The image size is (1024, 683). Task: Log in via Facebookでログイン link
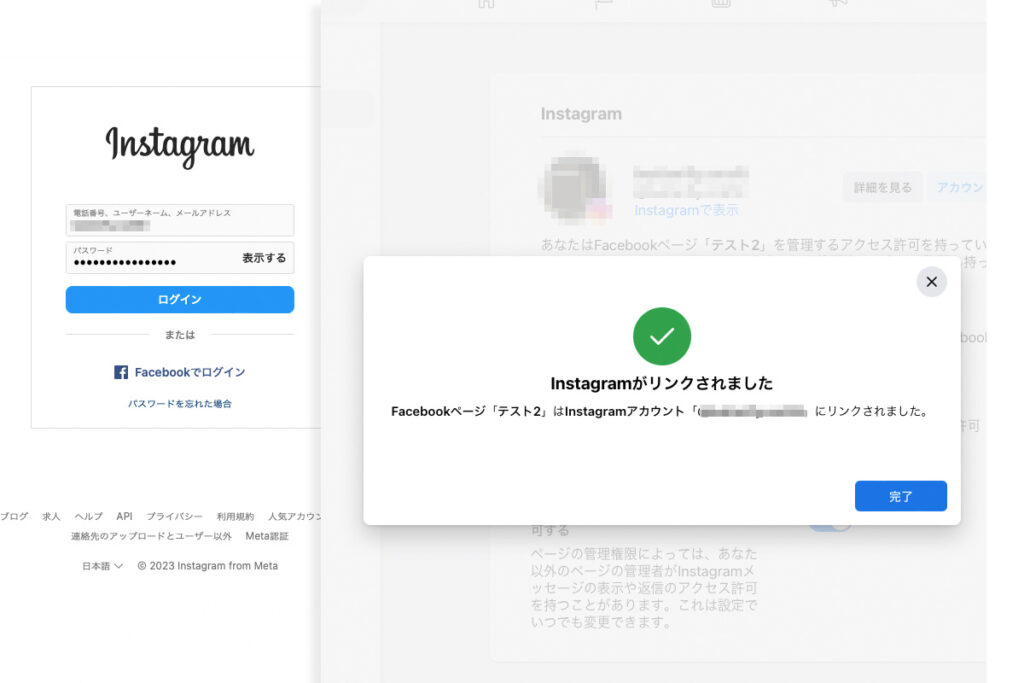pyautogui.click(x=189, y=372)
